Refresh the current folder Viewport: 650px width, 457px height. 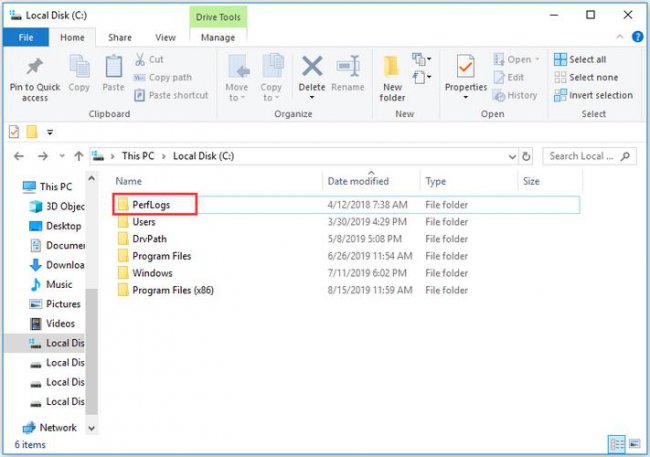pos(526,156)
